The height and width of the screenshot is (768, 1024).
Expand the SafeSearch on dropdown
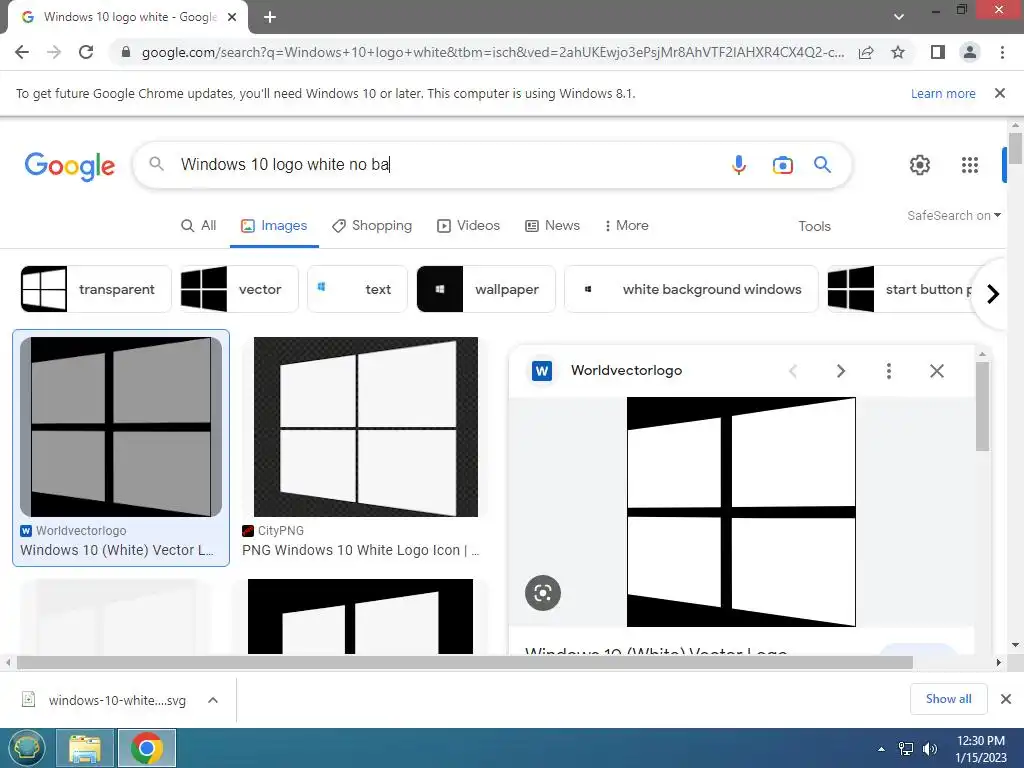pos(954,216)
